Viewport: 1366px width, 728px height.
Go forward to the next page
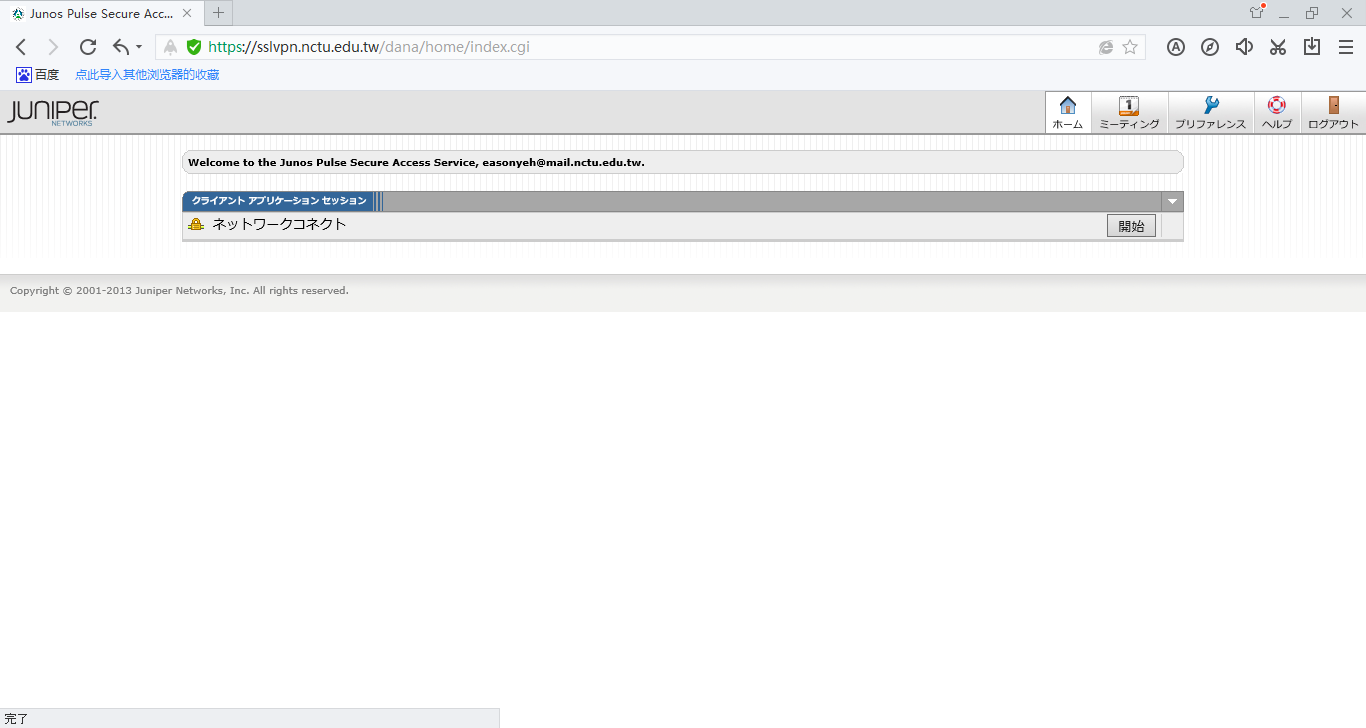click(x=54, y=47)
